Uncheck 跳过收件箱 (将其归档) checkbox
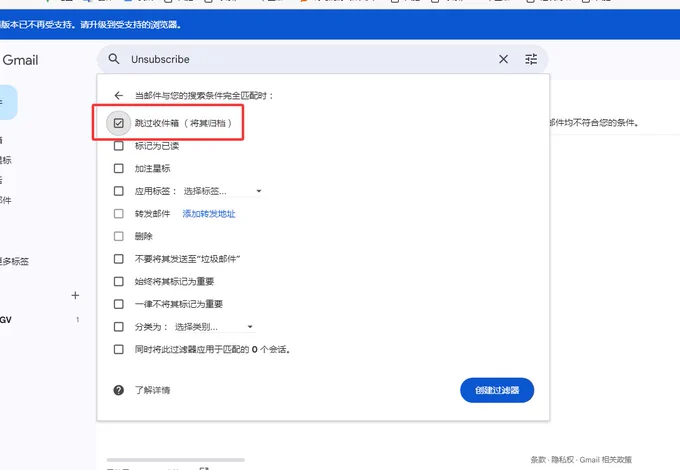 (x=118, y=123)
